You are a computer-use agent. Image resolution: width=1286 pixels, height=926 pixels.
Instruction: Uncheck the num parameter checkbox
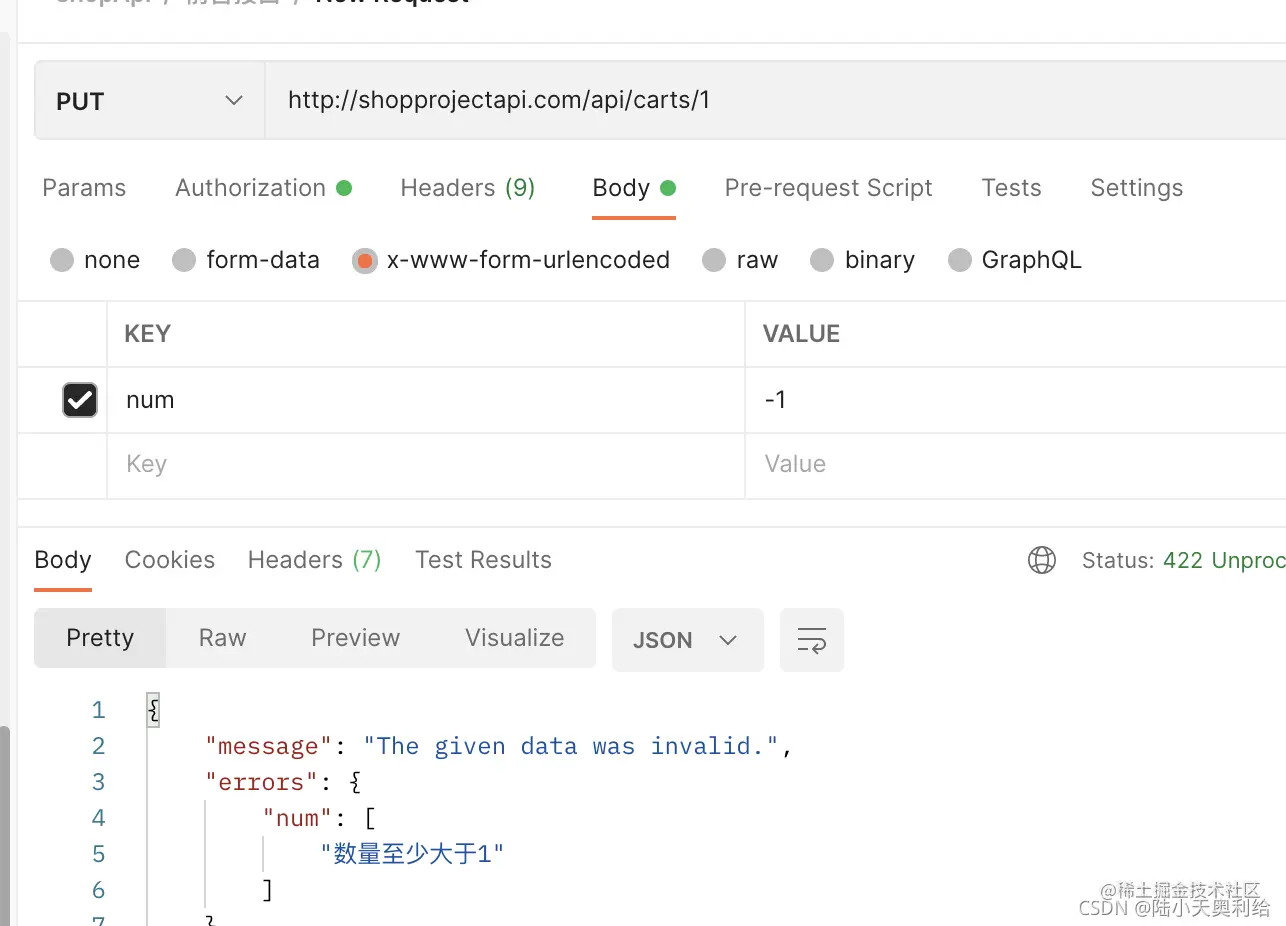click(80, 400)
